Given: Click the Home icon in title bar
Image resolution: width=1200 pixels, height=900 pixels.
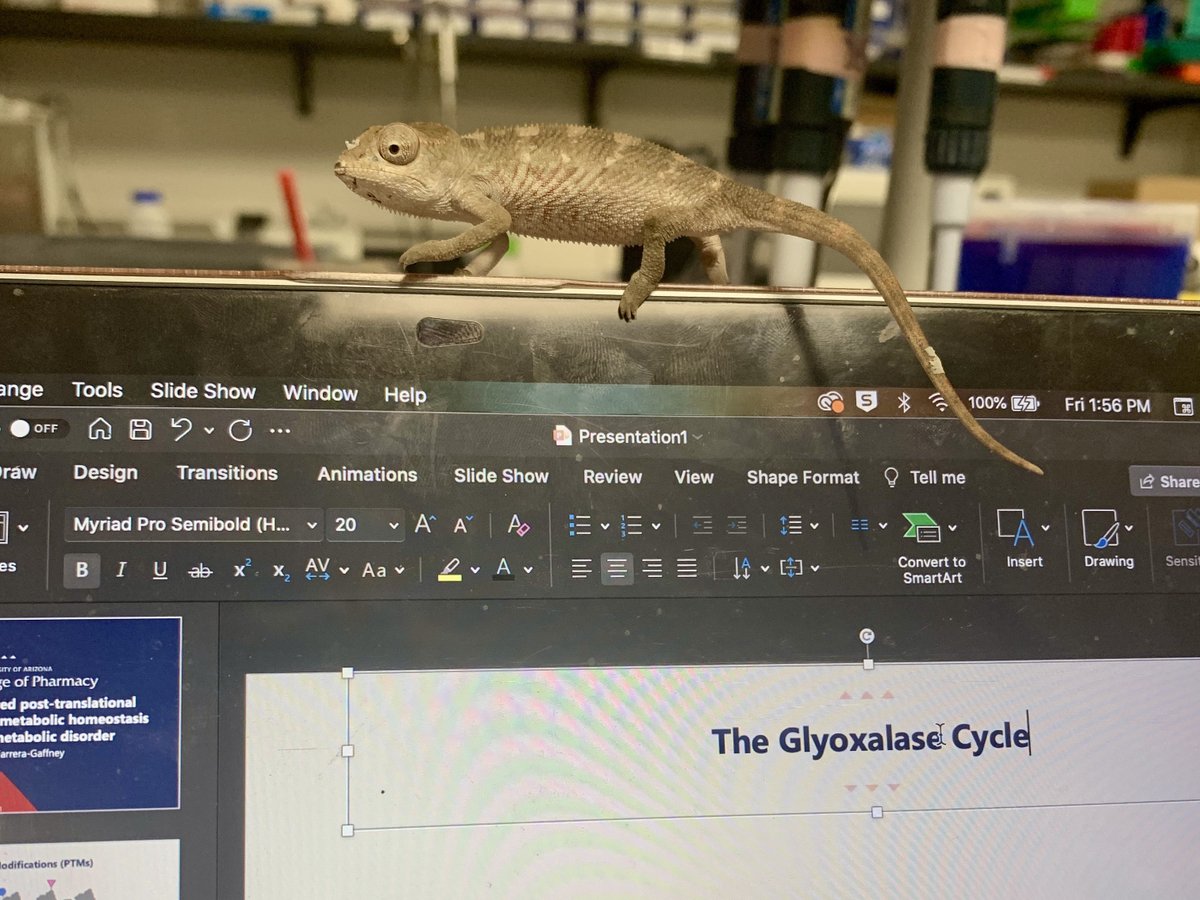Looking at the screenshot, I should [100, 429].
